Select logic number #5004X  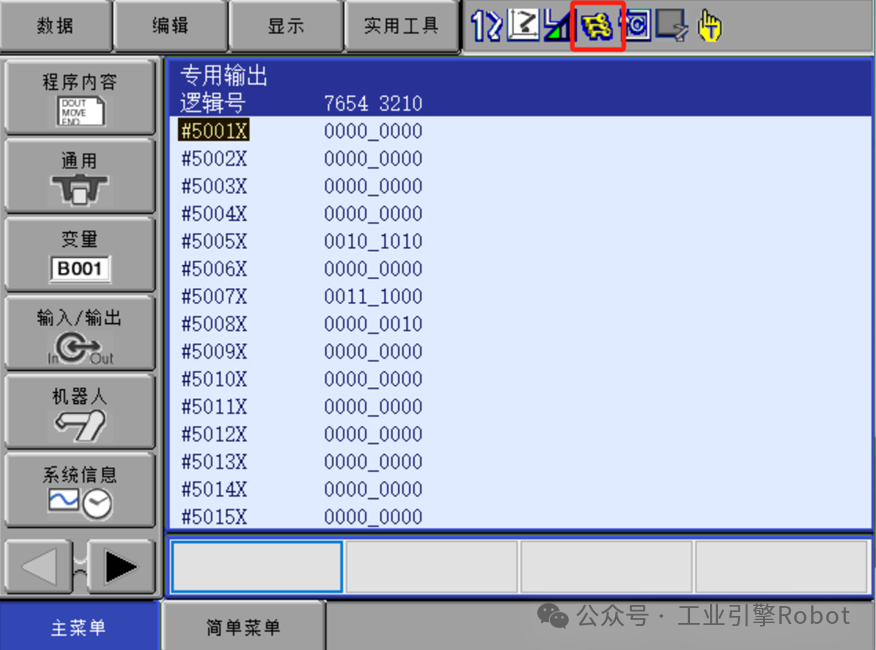point(214,213)
